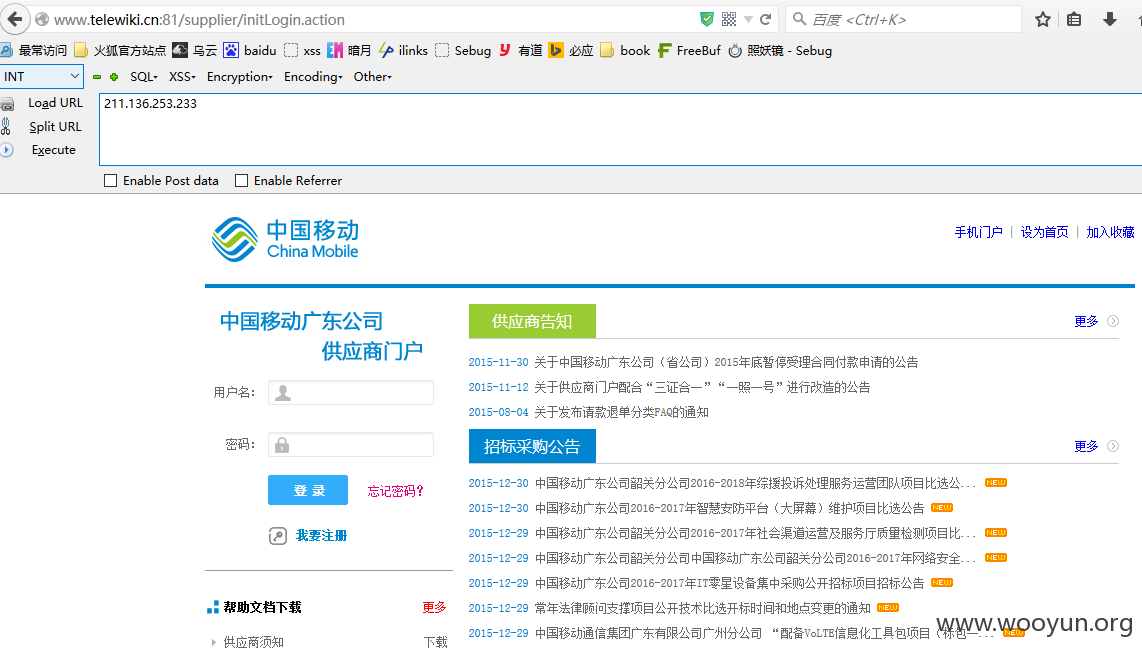Open announcement 常年法律顾问支撑项目
1142x652 pixels.
click(x=703, y=608)
